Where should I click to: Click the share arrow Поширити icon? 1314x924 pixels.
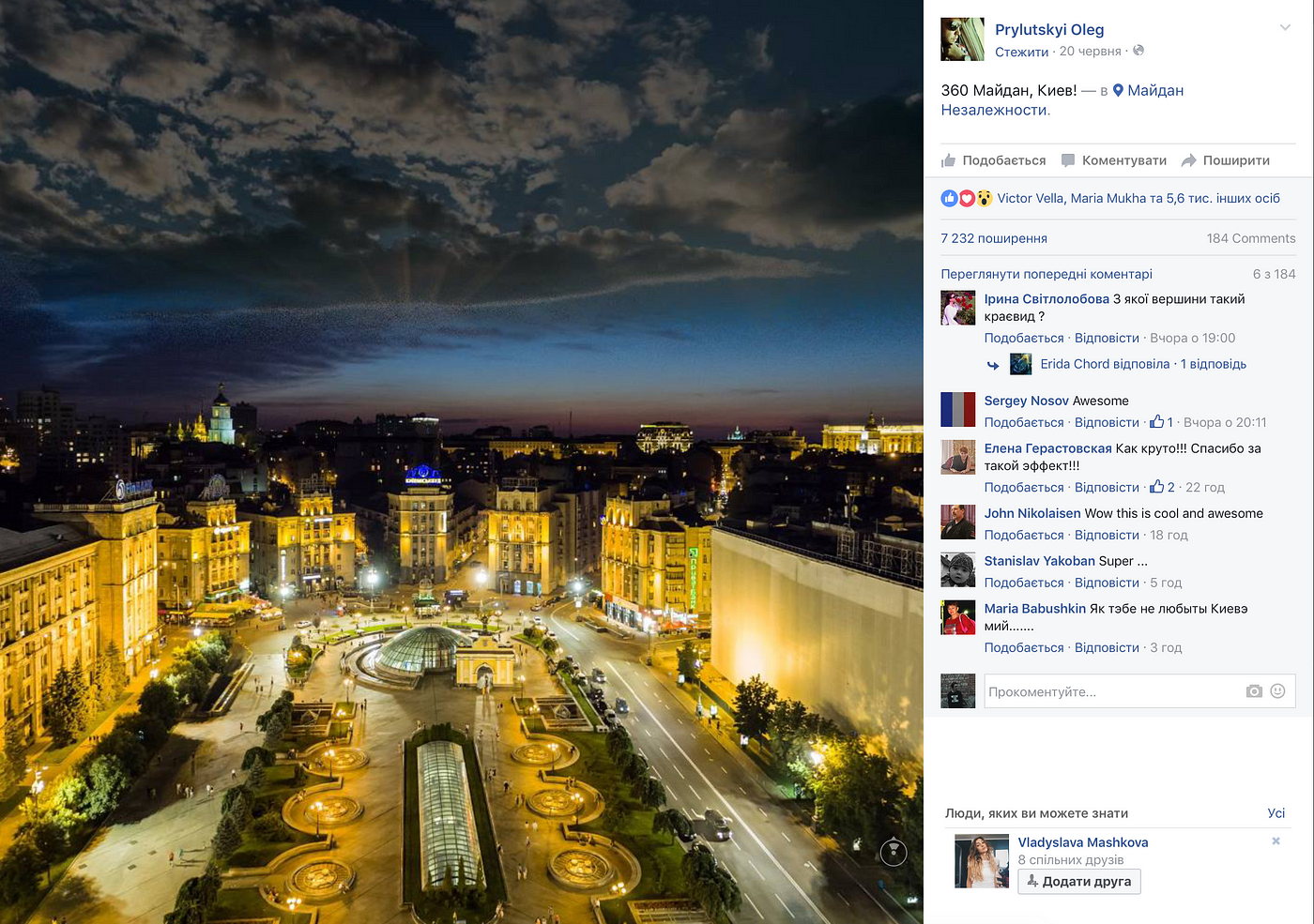(x=1188, y=160)
